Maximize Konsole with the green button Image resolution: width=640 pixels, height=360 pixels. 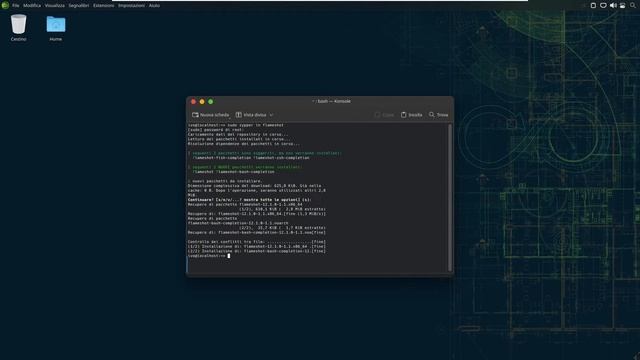tap(211, 102)
